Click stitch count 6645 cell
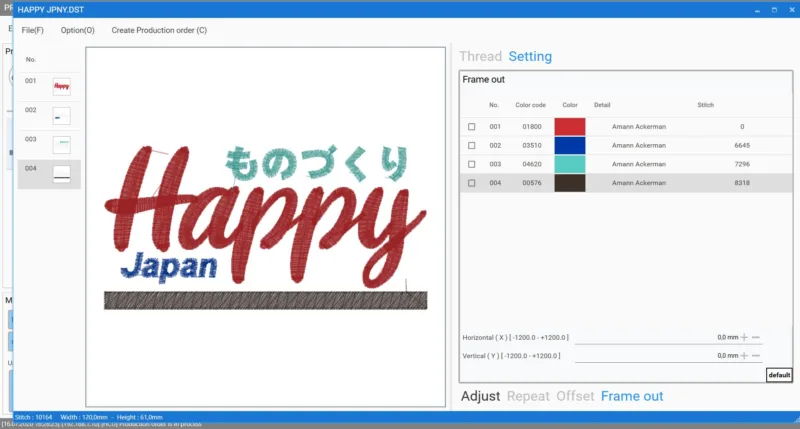The width and height of the screenshot is (800, 429). pos(742,145)
